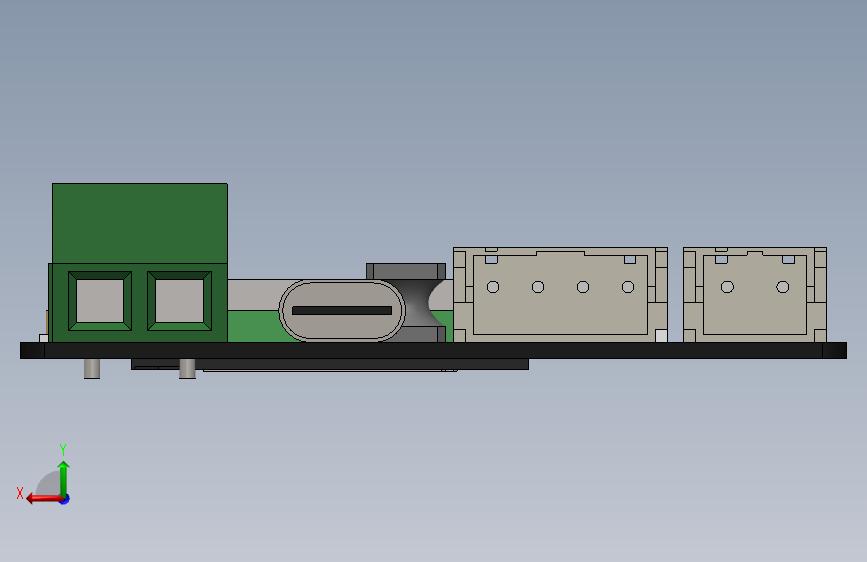Pick small white square at four-pin connector base

pyautogui.click(x=661, y=336)
